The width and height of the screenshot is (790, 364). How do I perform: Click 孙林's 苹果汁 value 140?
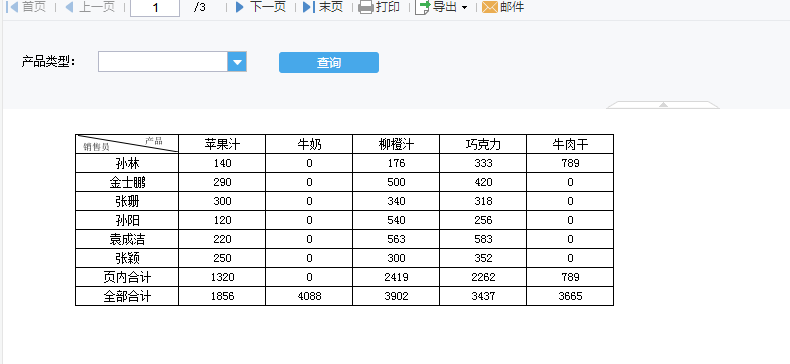pyautogui.click(x=222, y=163)
